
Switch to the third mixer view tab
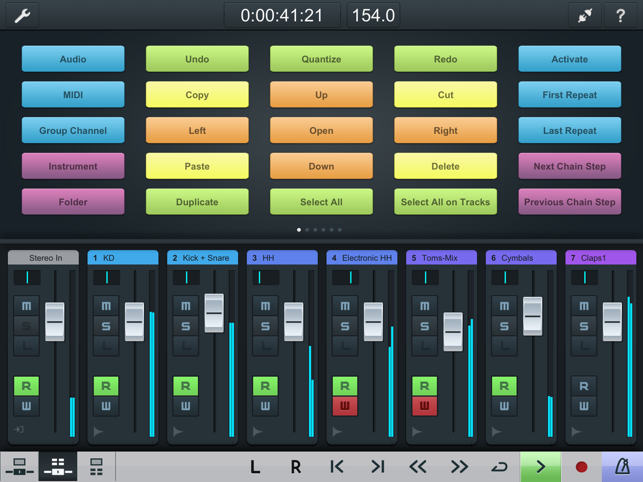[97, 466]
